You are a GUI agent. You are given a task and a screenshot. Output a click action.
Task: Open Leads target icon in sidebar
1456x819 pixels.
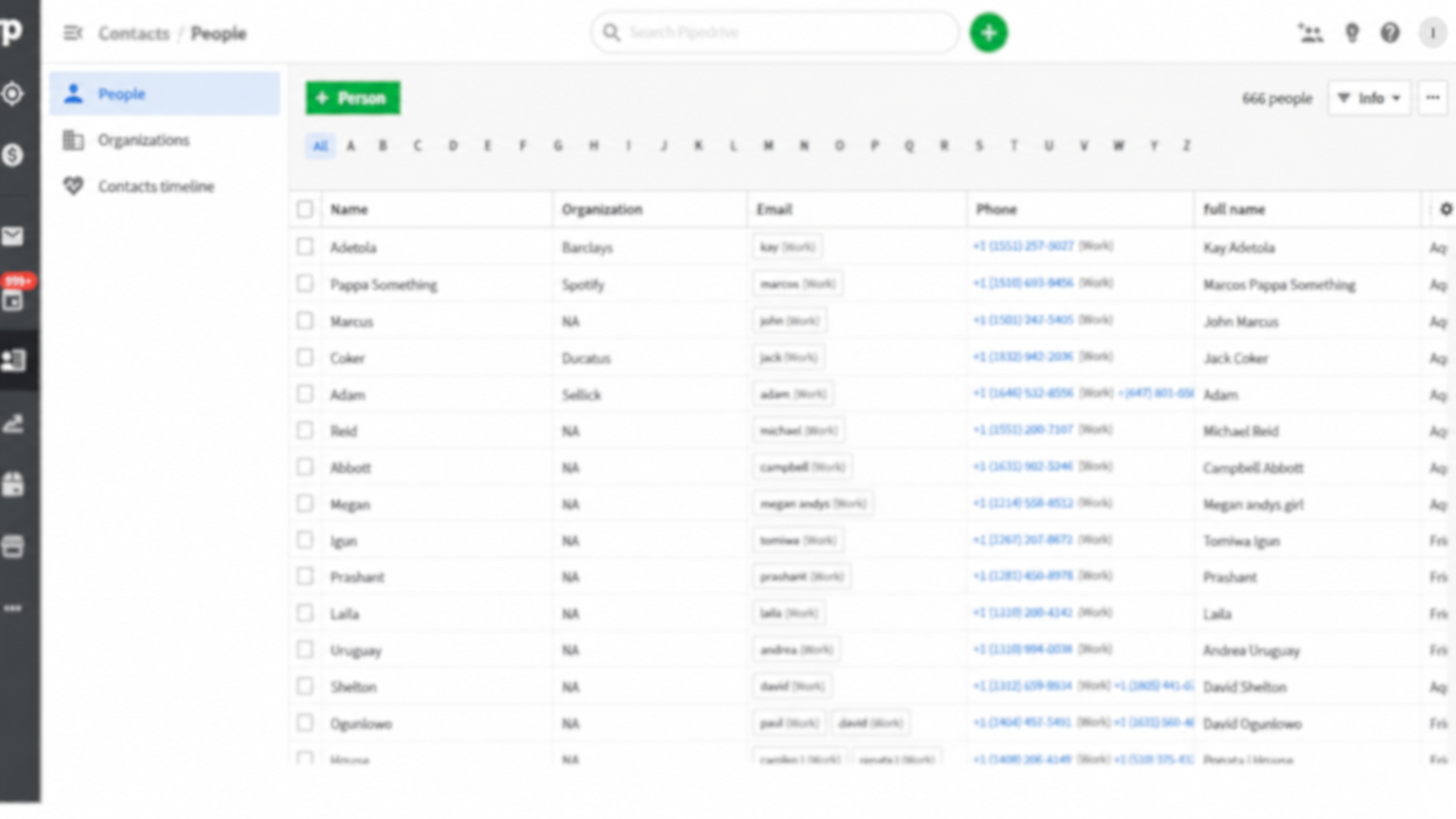point(13,94)
